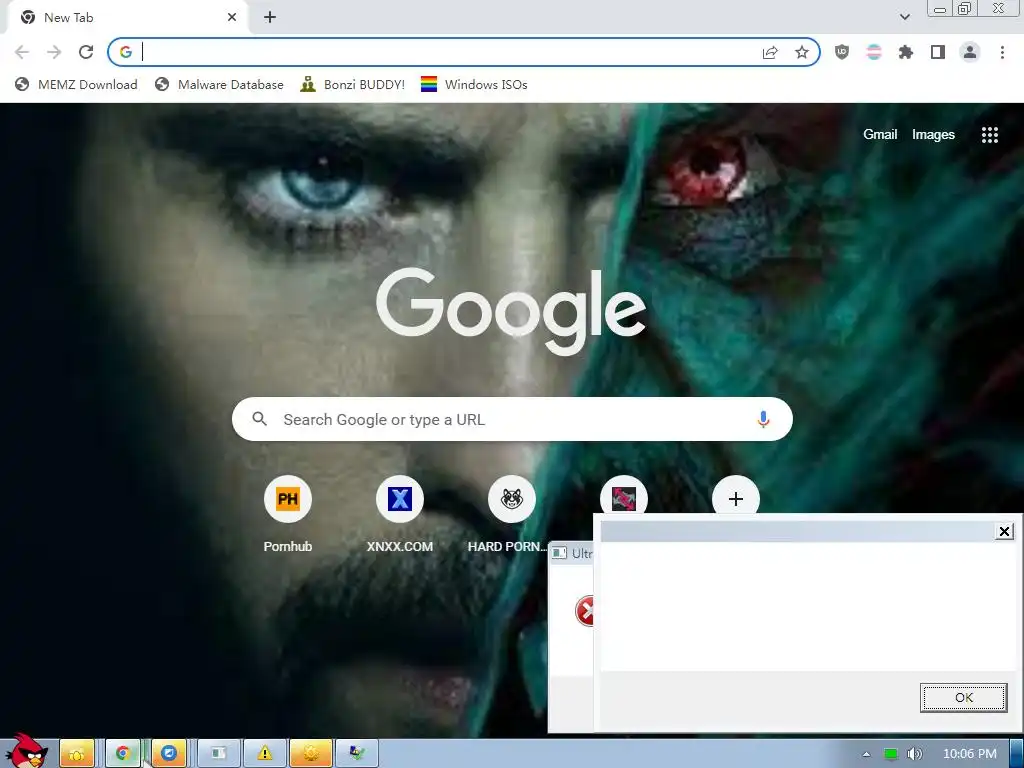Open the Images link
This screenshot has width=1024, height=768.
pyautogui.click(x=933, y=135)
